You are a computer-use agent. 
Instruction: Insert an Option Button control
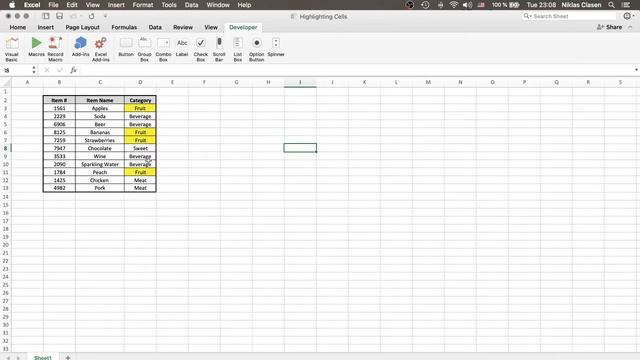[x=256, y=49]
